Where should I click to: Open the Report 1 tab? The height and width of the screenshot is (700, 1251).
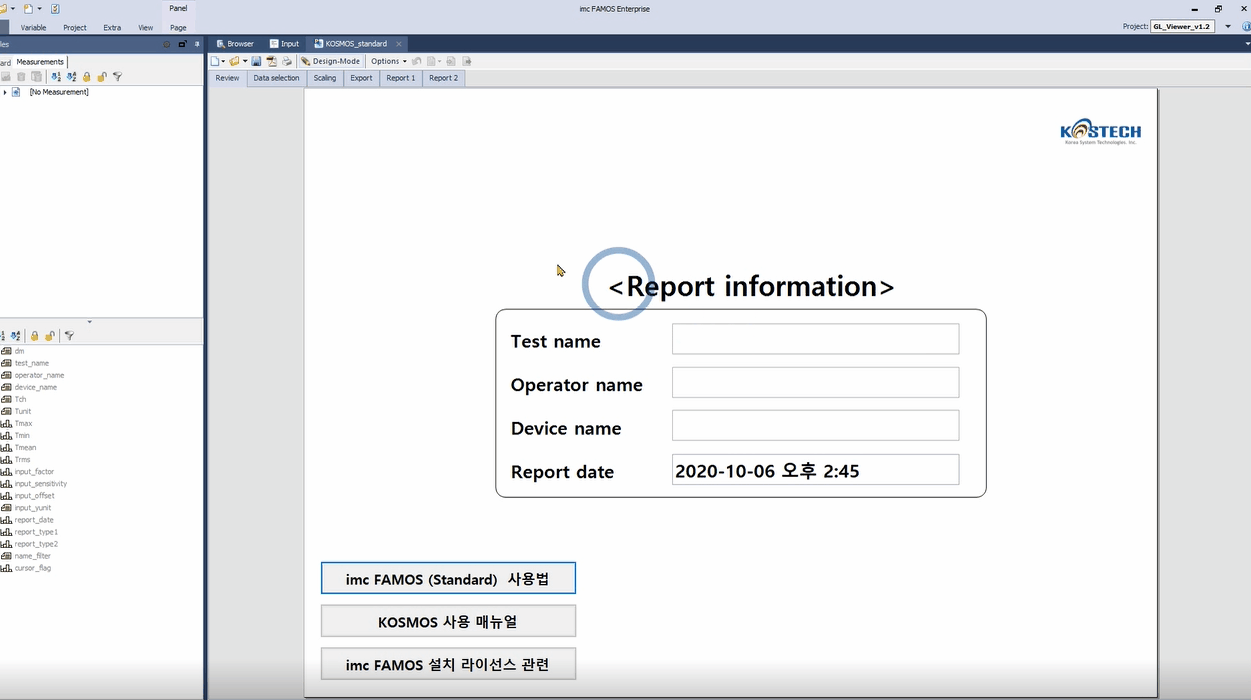(x=400, y=78)
